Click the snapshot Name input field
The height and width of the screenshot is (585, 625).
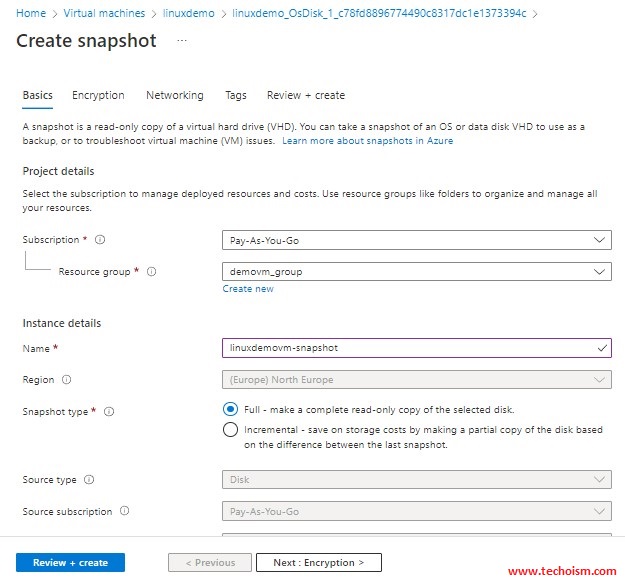pos(408,348)
